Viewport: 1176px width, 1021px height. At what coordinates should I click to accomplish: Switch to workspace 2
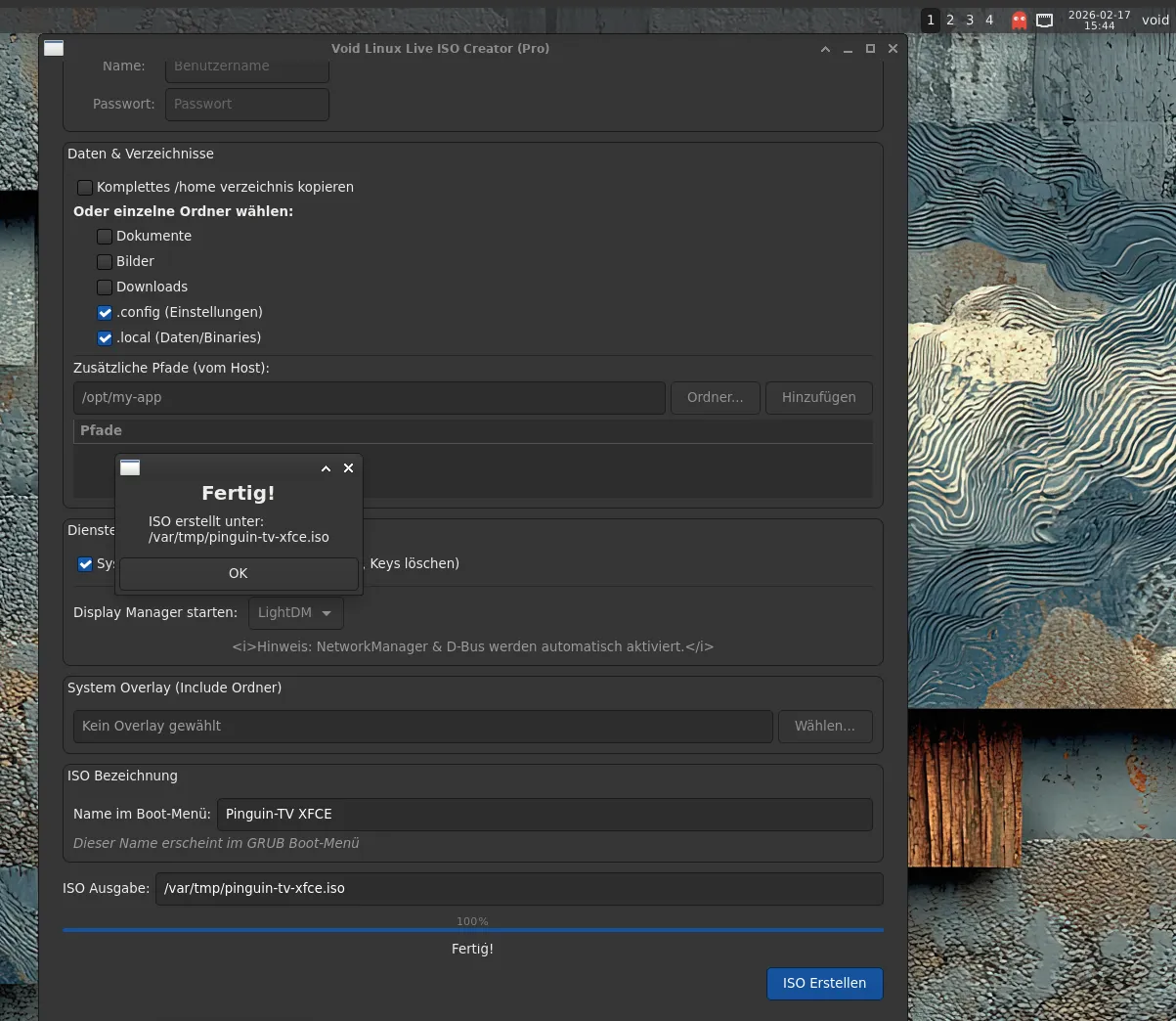(x=950, y=21)
